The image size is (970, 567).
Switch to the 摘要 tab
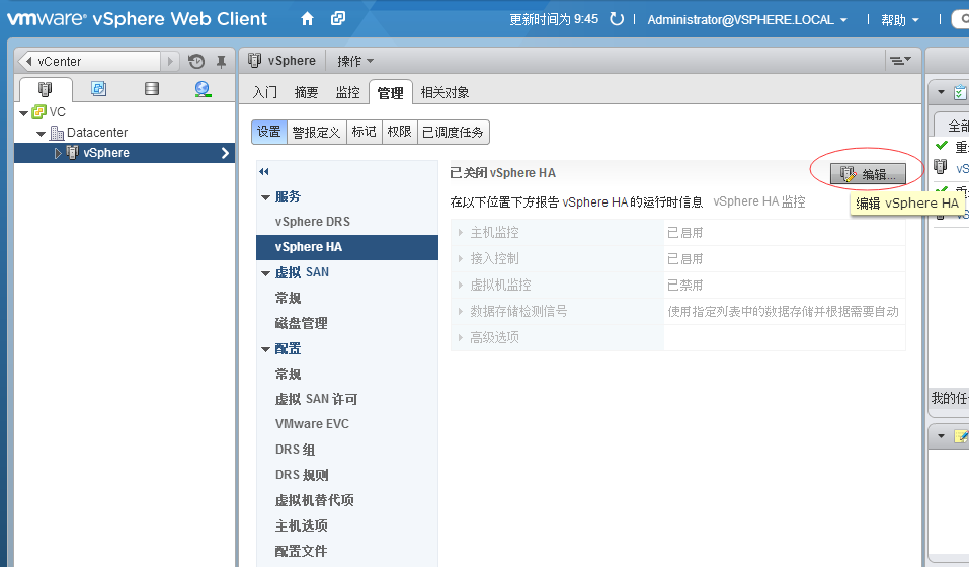pos(306,93)
